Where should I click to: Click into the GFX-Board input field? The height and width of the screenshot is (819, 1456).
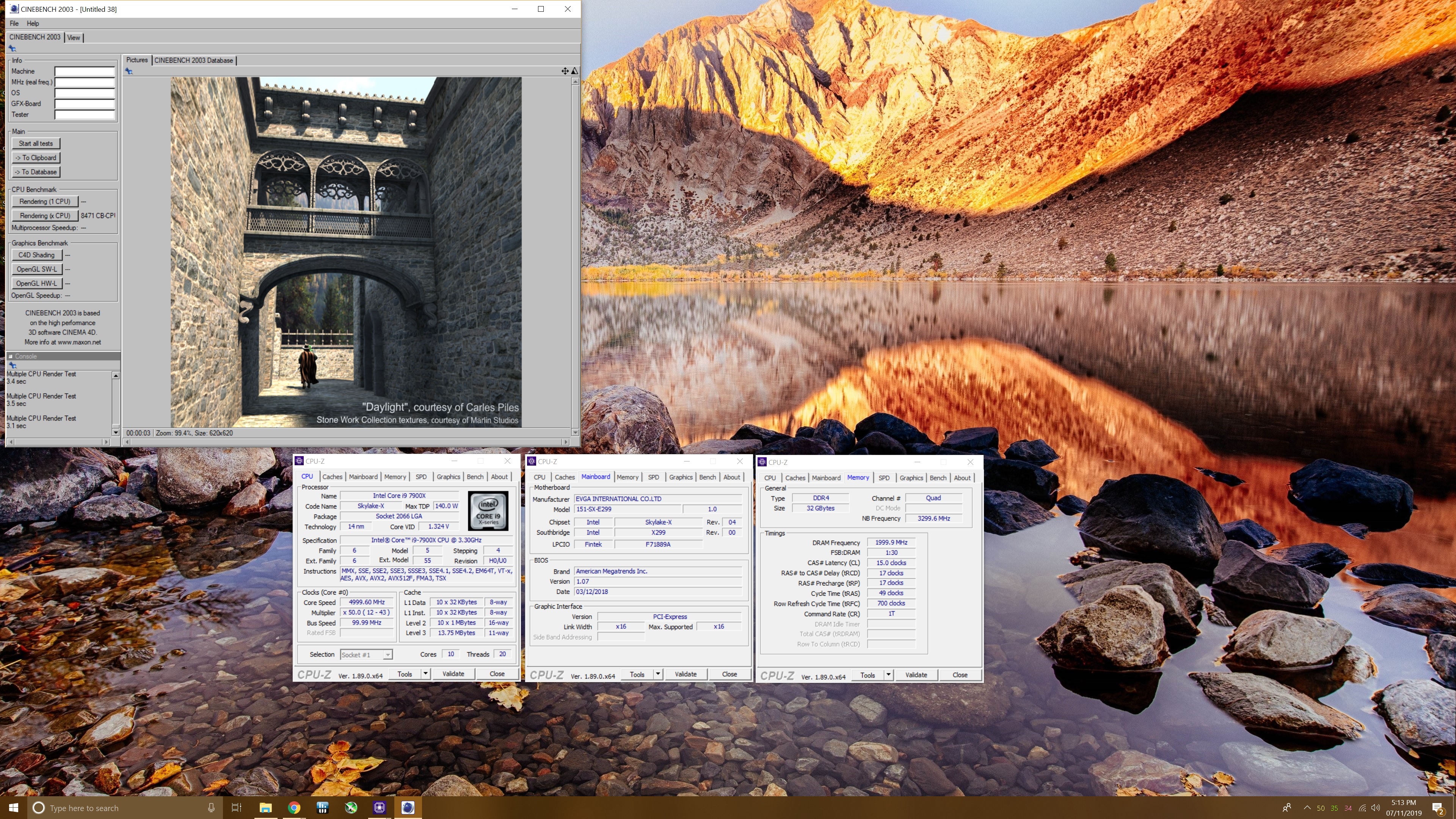pyautogui.click(x=85, y=104)
